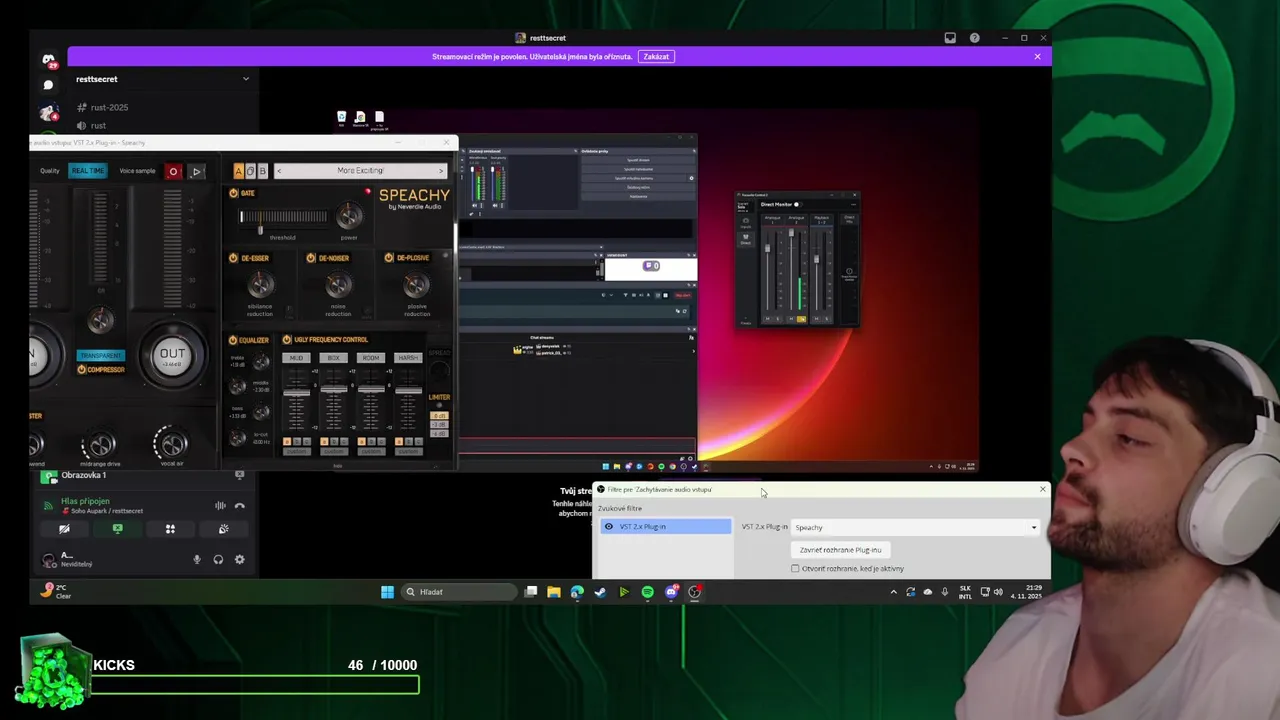Toggle the GATE power button

click(x=234, y=193)
